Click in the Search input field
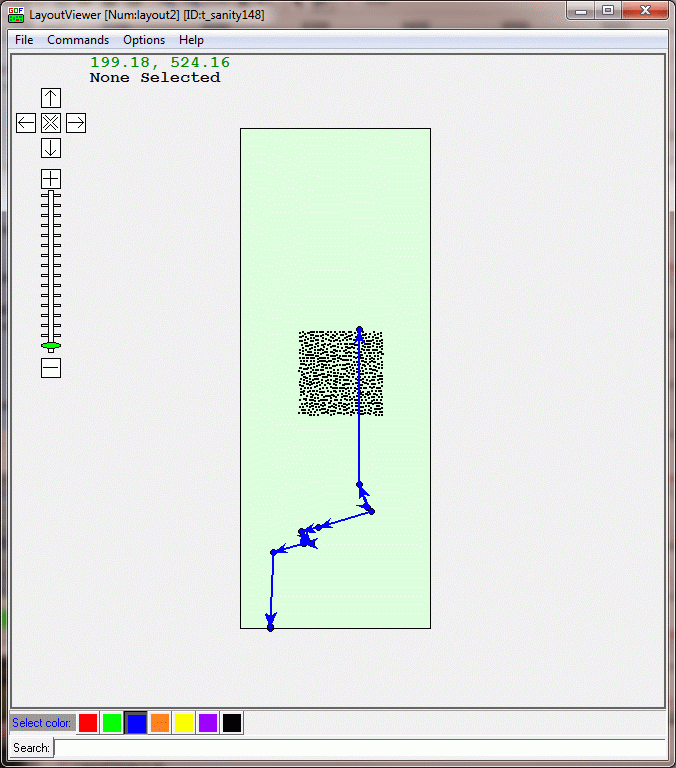 click(358, 748)
